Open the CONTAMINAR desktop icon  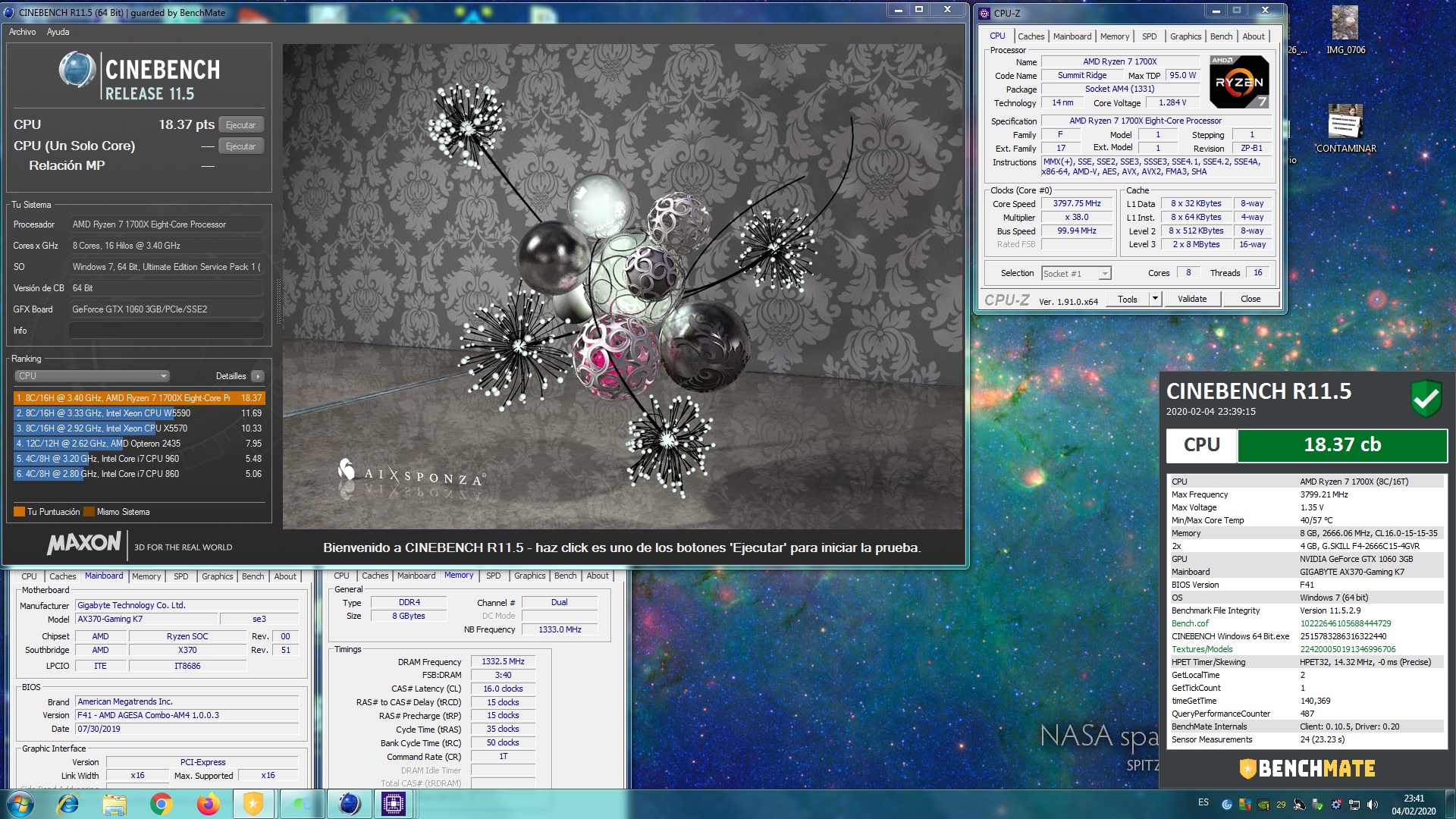(x=1346, y=129)
